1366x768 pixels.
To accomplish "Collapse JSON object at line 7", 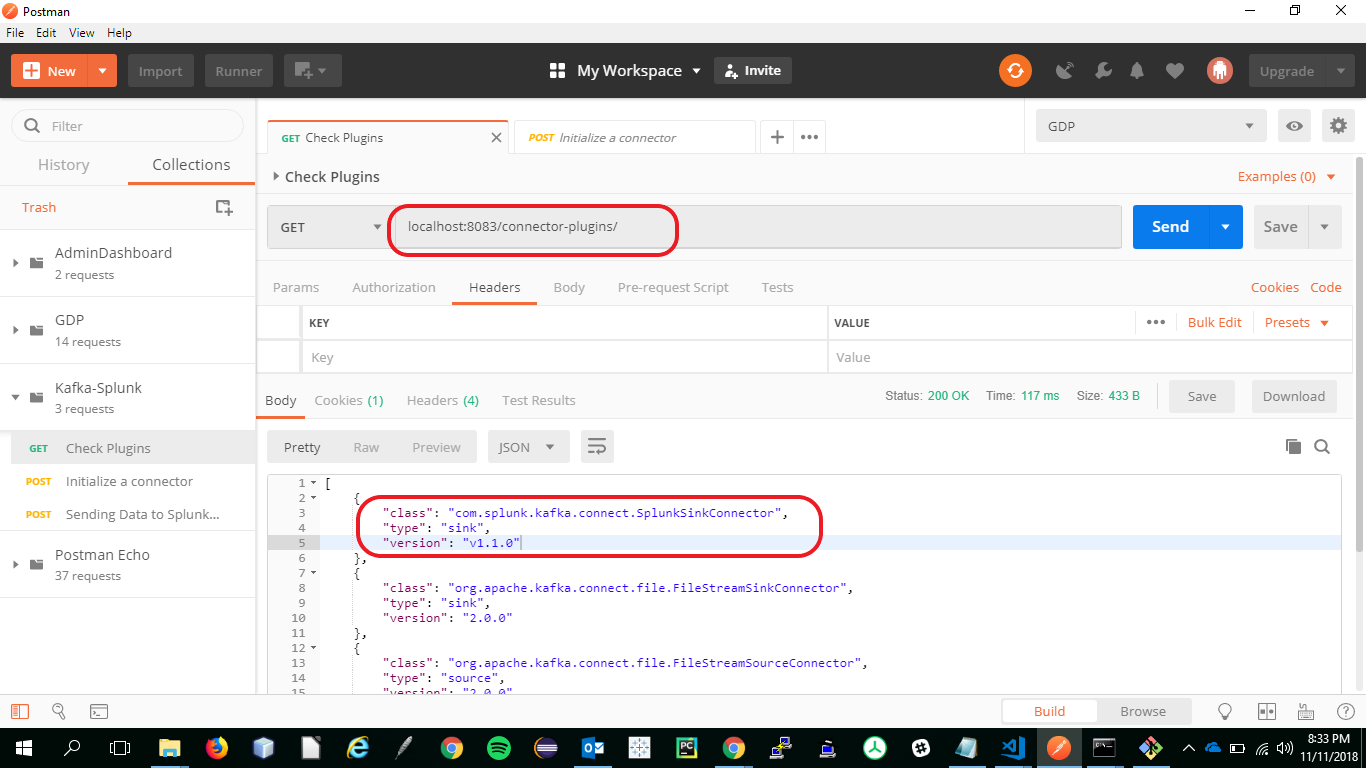I will click(x=314, y=573).
